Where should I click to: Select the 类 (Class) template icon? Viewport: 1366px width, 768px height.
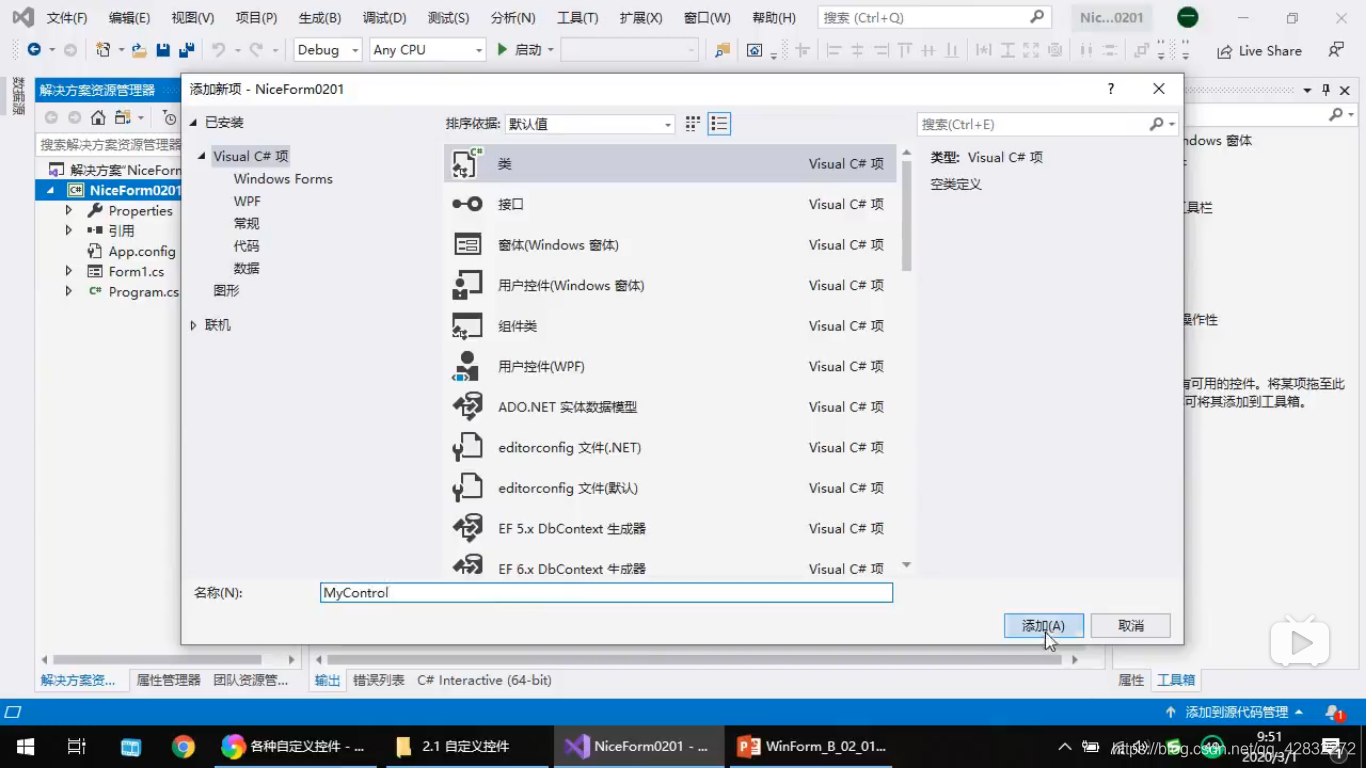[x=467, y=163]
